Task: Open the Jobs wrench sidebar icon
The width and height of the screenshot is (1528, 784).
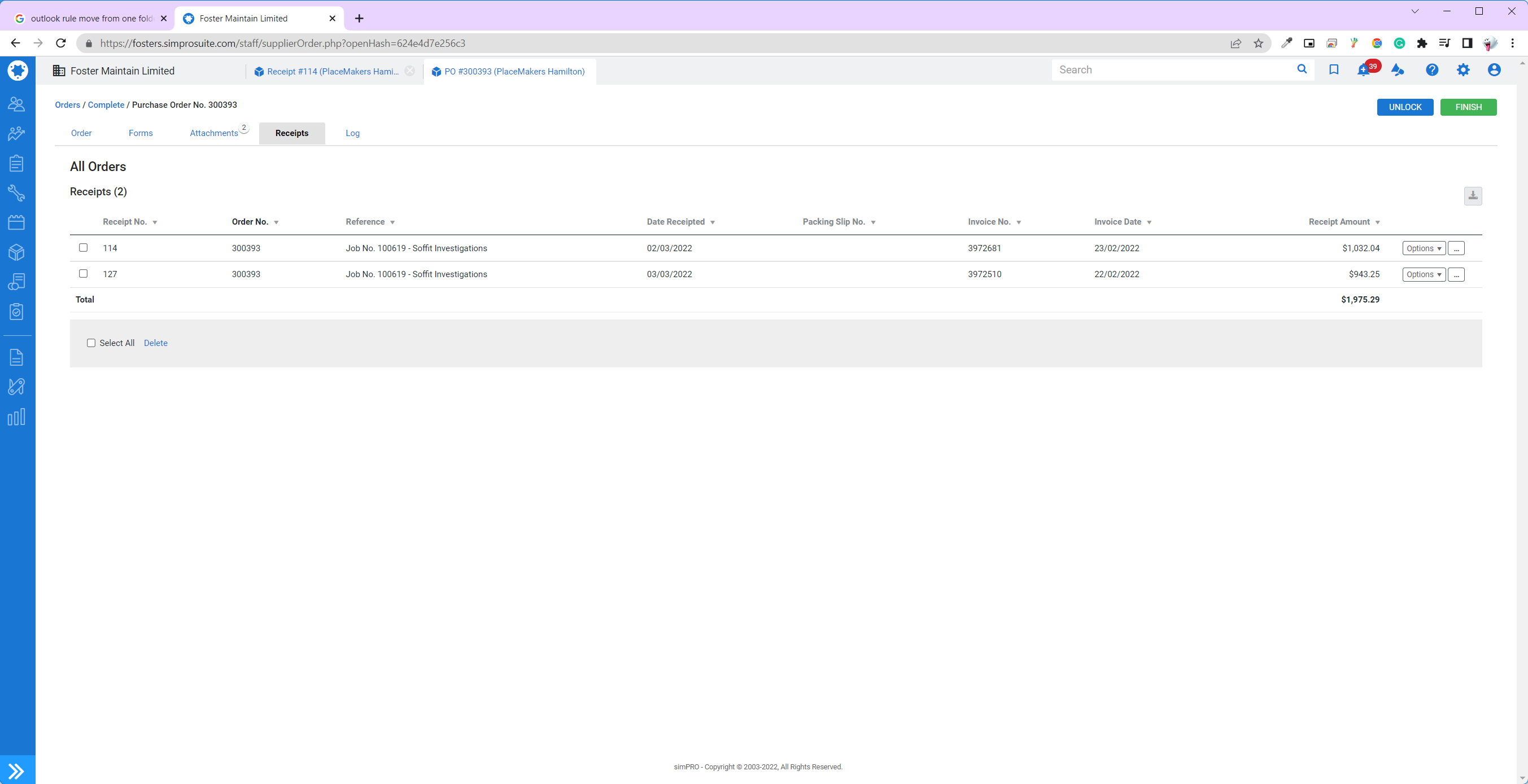Action: coord(16,192)
